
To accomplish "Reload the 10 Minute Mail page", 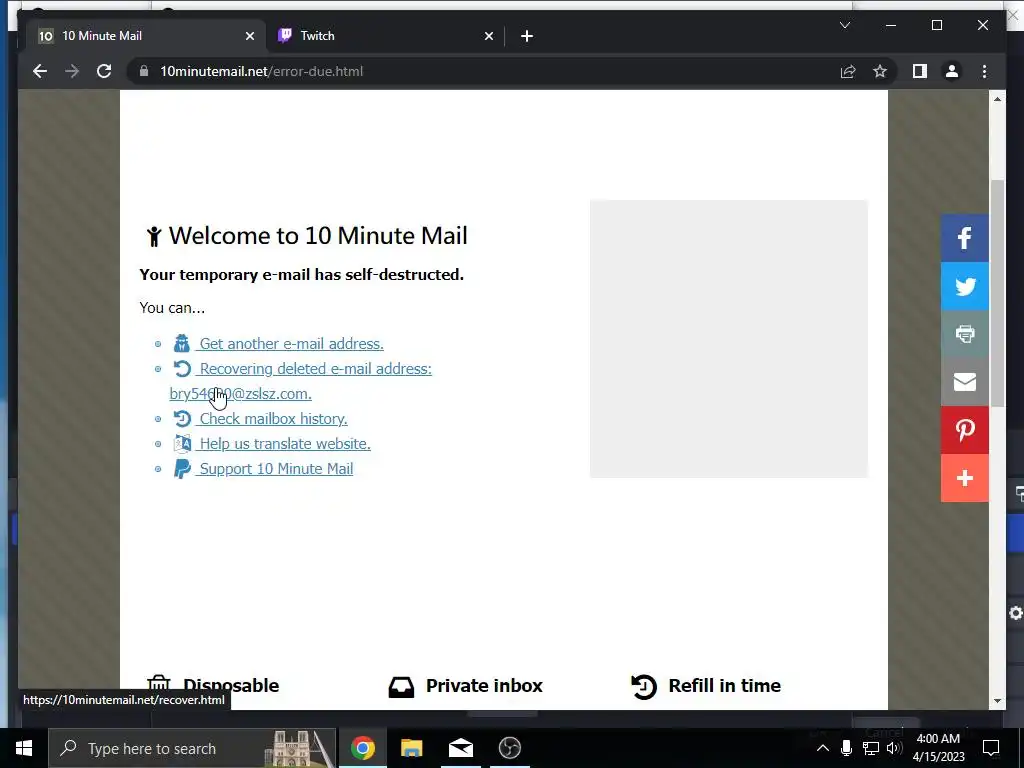I will pyautogui.click(x=104, y=71).
